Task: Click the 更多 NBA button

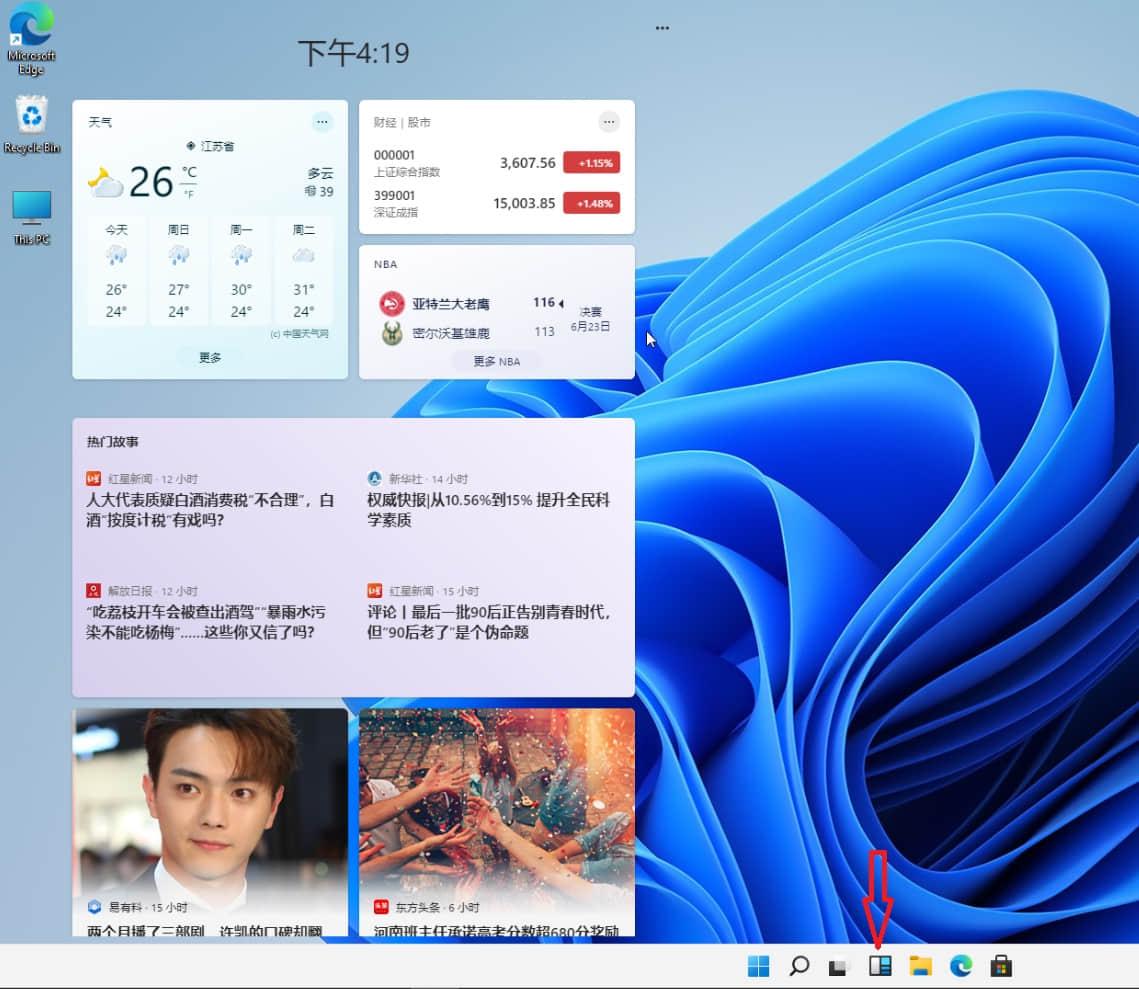Action: pyautogui.click(x=496, y=361)
